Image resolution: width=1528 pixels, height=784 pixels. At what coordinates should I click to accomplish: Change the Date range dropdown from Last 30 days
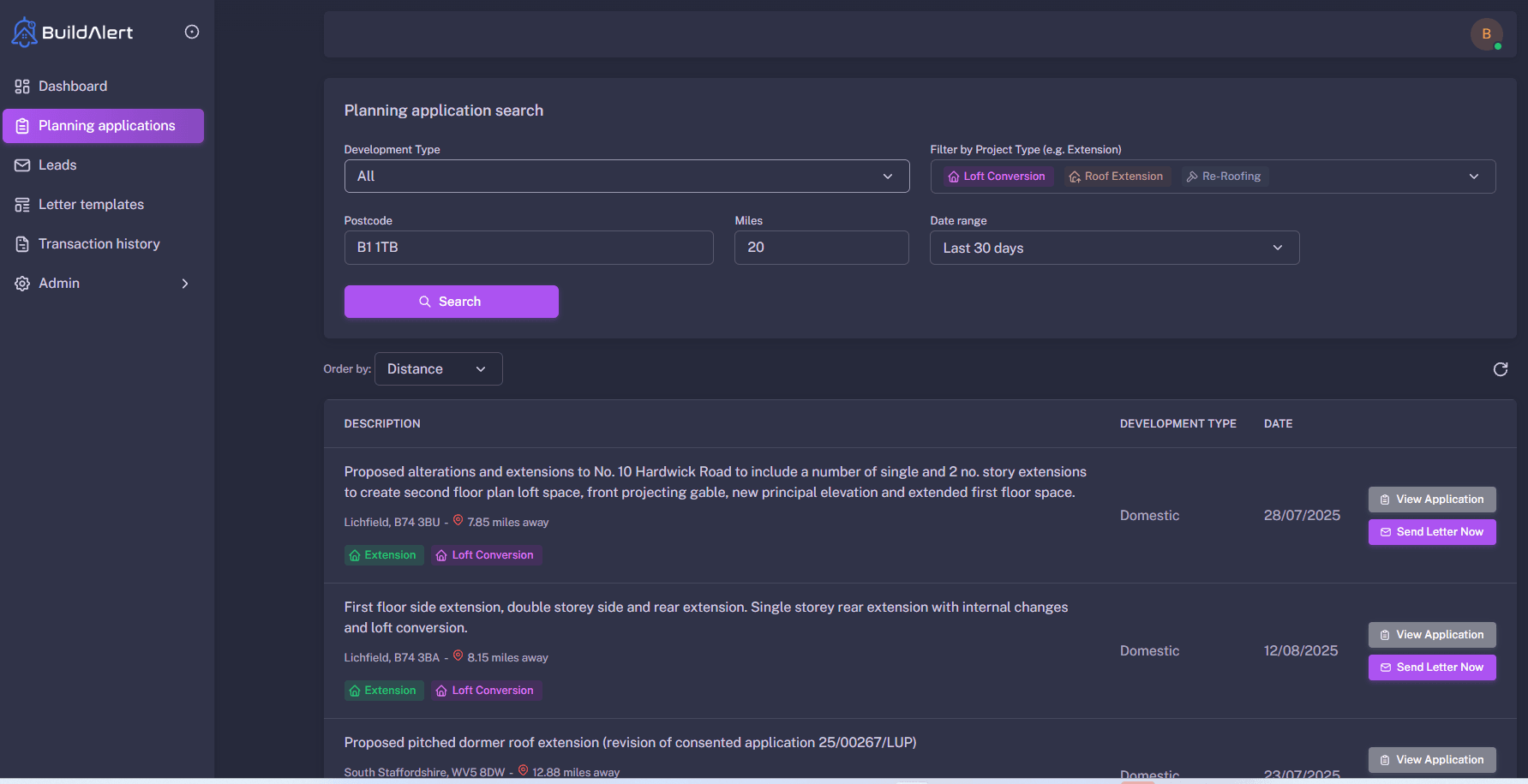tap(1113, 248)
